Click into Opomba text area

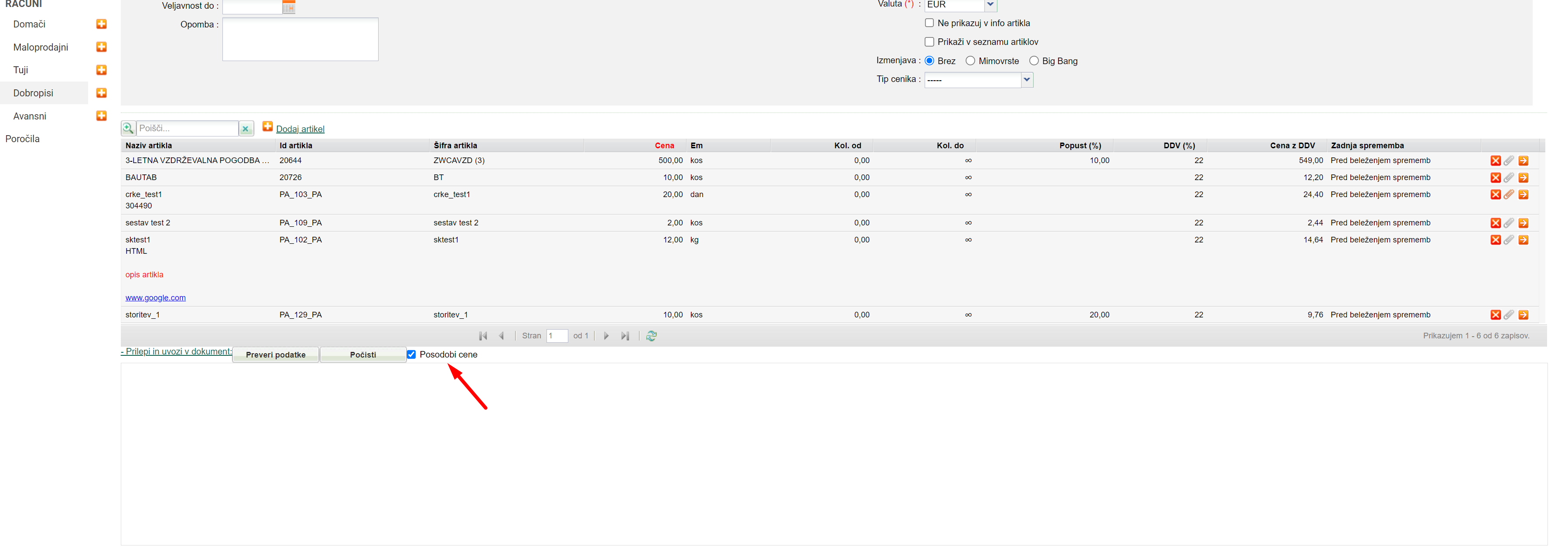(x=300, y=39)
